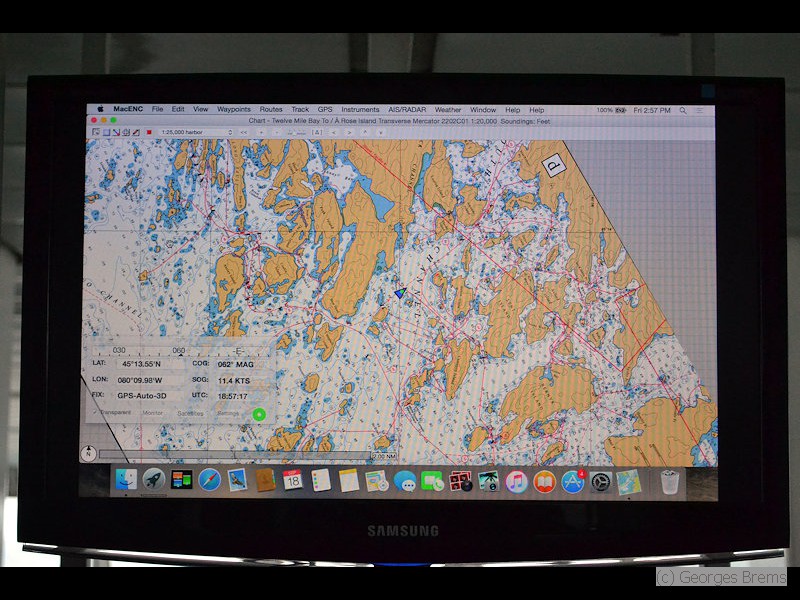
Task: Select the first chart toolbar tool
Action: point(95,132)
